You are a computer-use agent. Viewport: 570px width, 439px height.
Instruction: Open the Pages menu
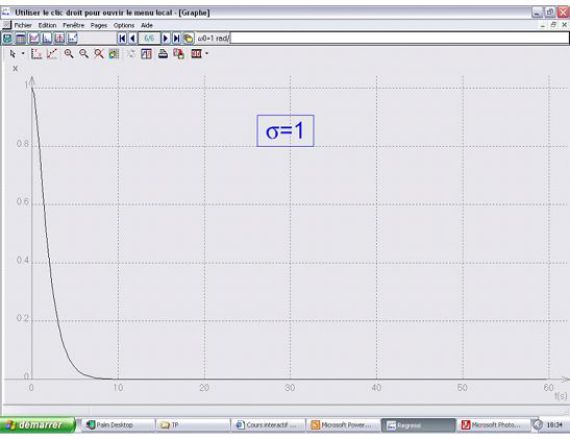[x=99, y=25]
